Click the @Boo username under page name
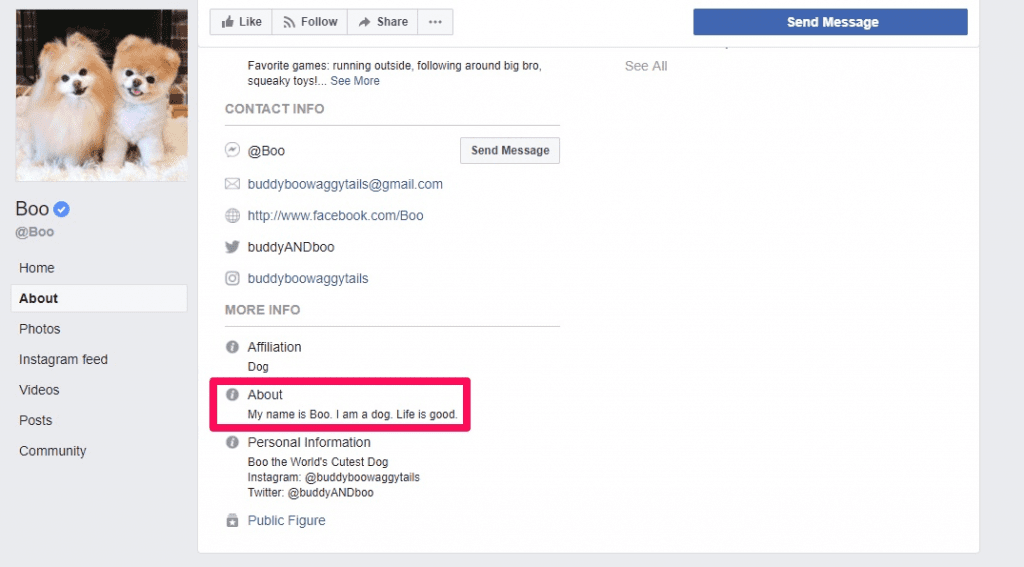 point(35,232)
